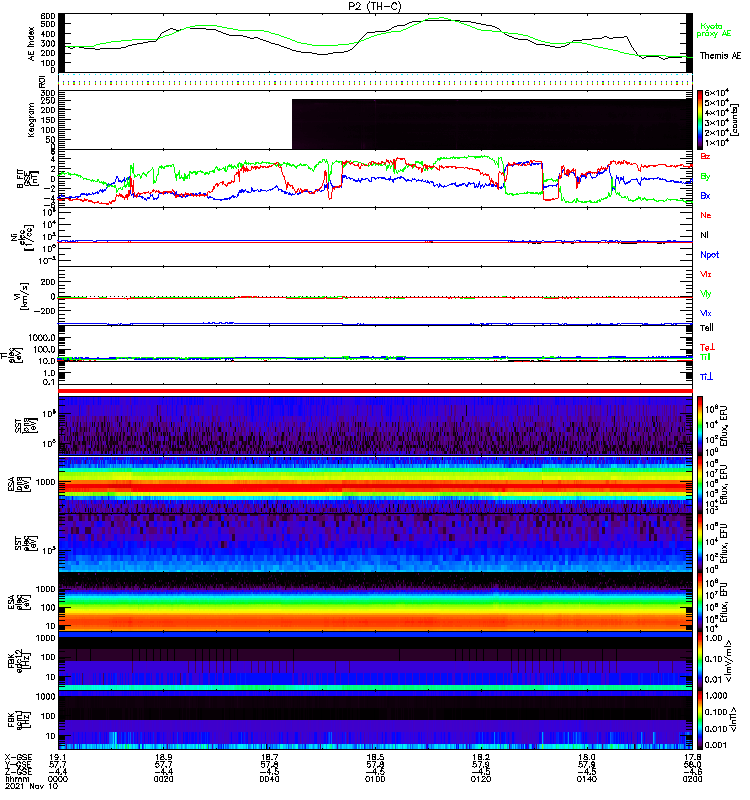Click the 0200 time tick label
750x800 pixels.
pos(692,779)
